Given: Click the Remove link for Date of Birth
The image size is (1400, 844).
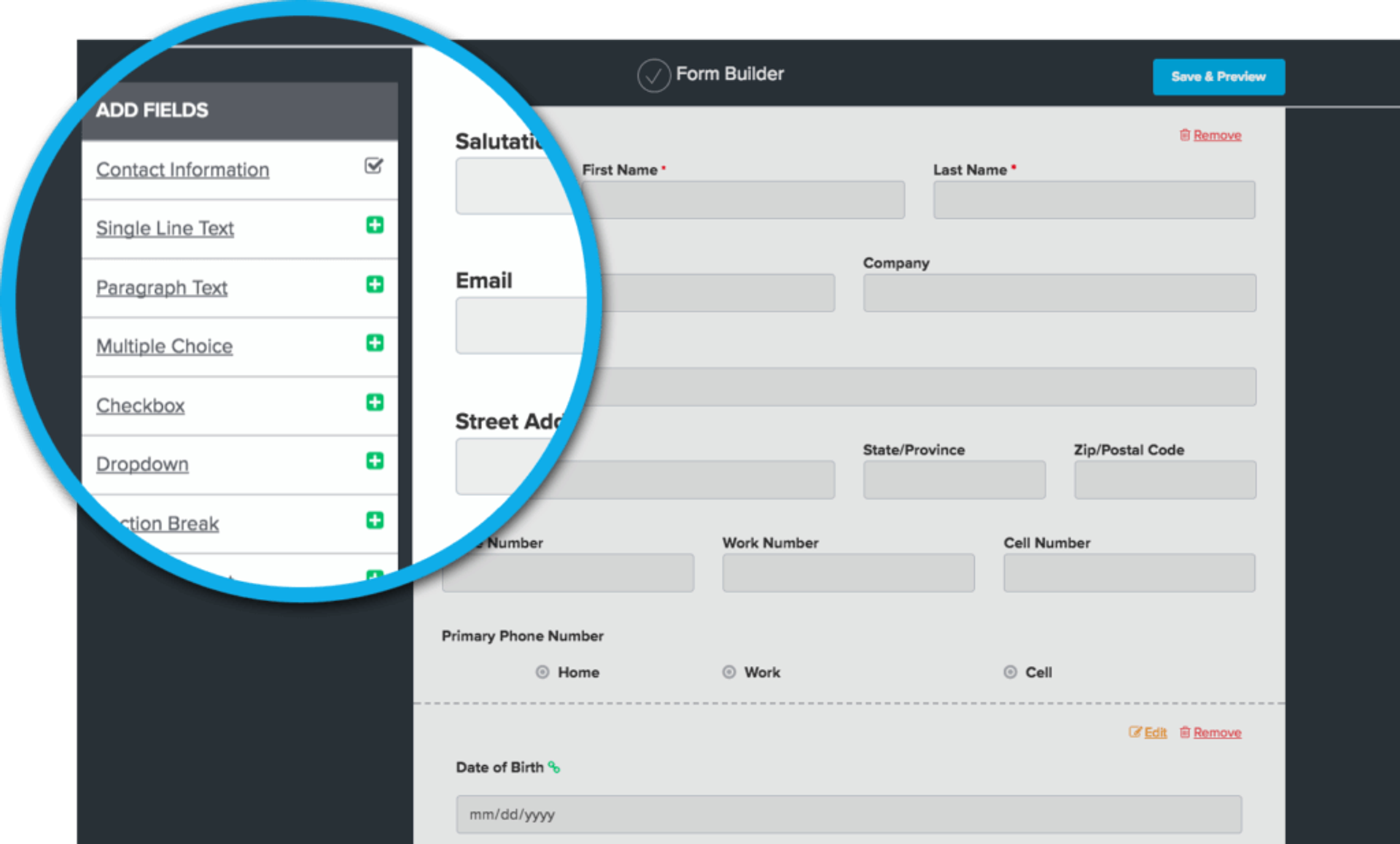Looking at the screenshot, I should point(1216,732).
